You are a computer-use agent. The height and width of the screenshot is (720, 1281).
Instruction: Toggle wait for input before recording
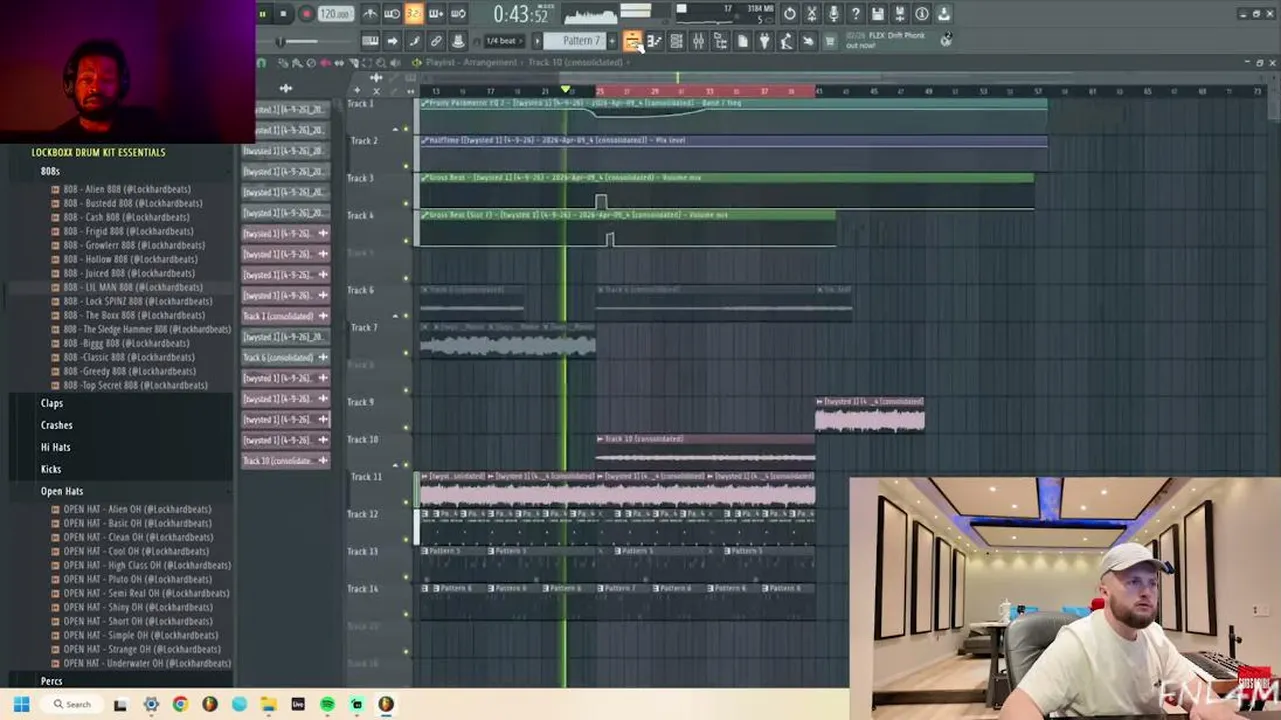point(392,14)
